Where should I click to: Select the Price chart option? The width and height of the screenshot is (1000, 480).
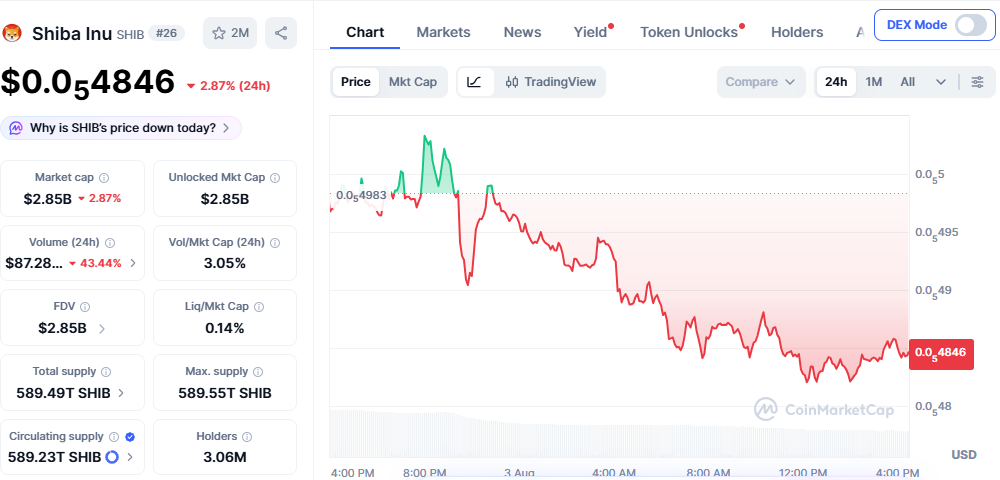point(356,82)
